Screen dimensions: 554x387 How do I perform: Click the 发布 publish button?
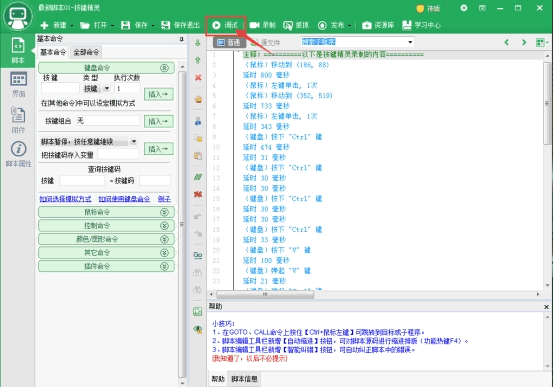click(x=331, y=25)
